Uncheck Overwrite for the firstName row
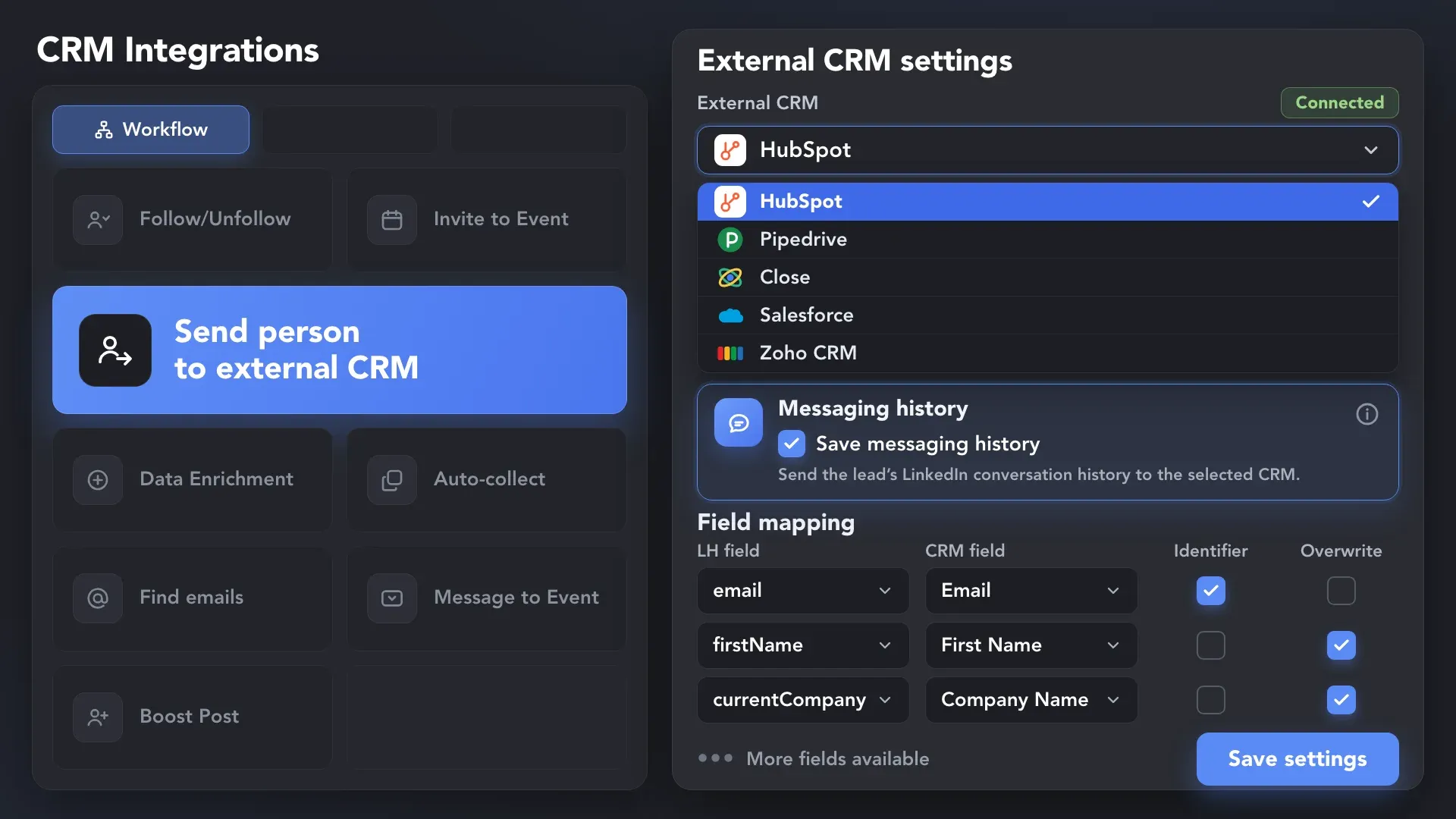Viewport: 1456px width, 819px height. pos(1341,645)
